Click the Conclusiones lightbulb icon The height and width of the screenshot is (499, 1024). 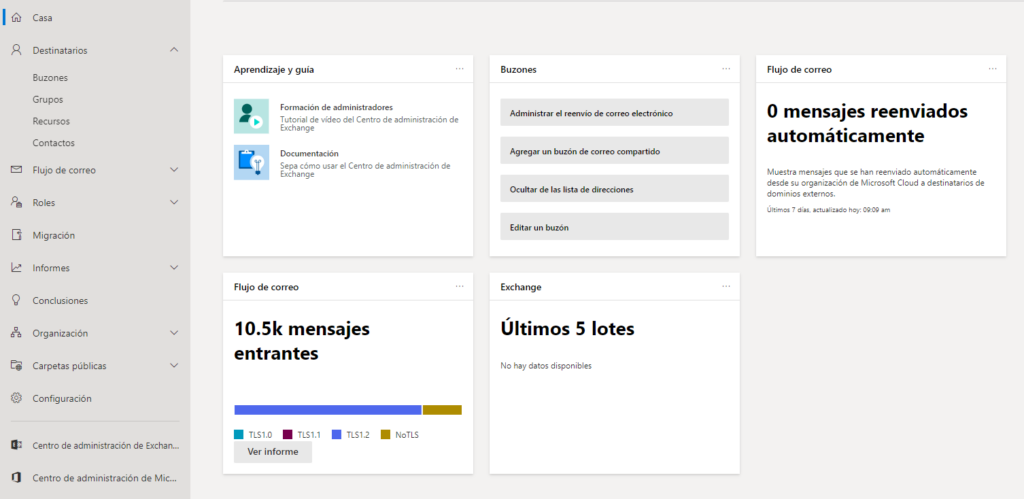tap(16, 300)
